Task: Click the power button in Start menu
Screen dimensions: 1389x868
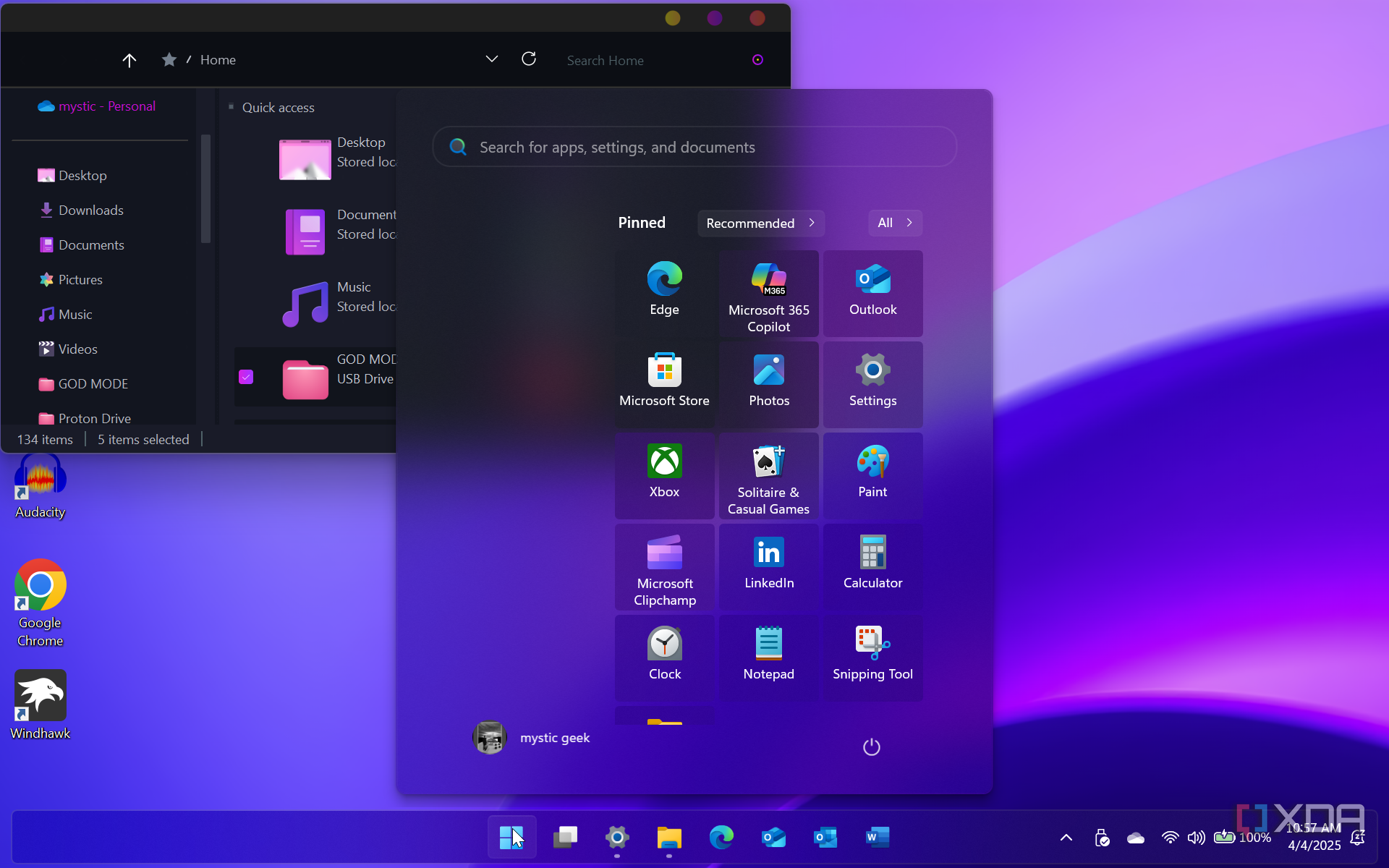Action: [872, 746]
